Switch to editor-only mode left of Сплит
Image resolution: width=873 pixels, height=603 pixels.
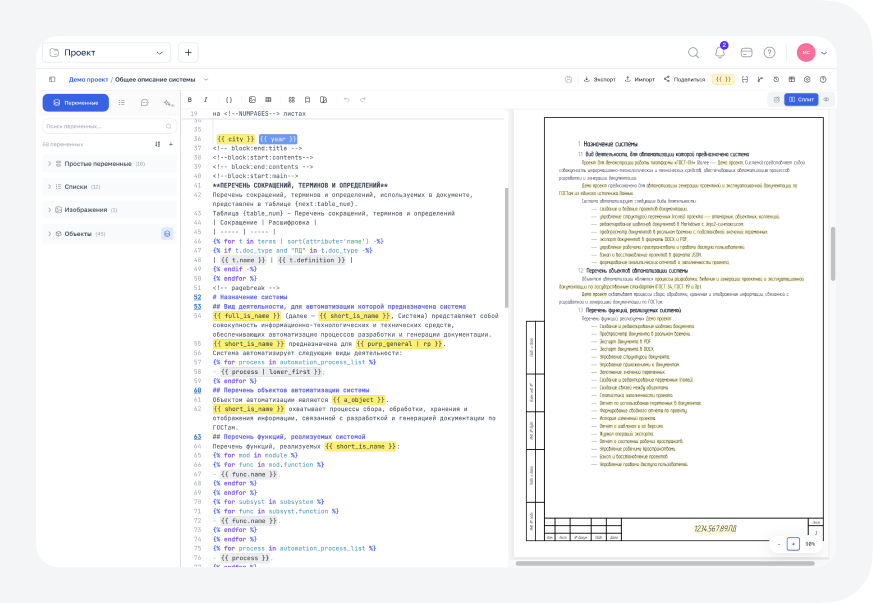[777, 100]
